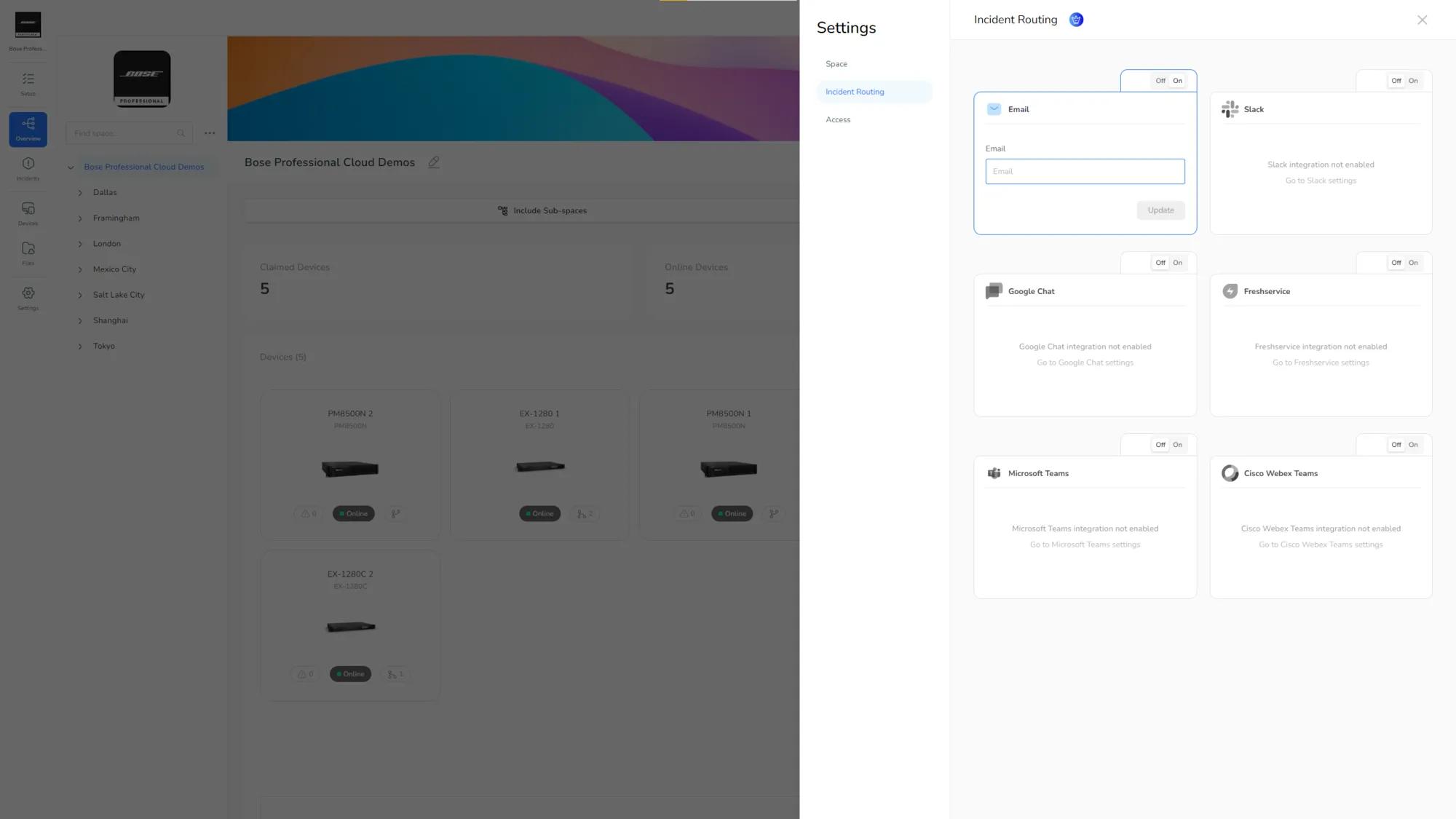This screenshot has width=1456, height=819.
Task: Go to Microsoft Teams settings link
Action: (x=1085, y=545)
